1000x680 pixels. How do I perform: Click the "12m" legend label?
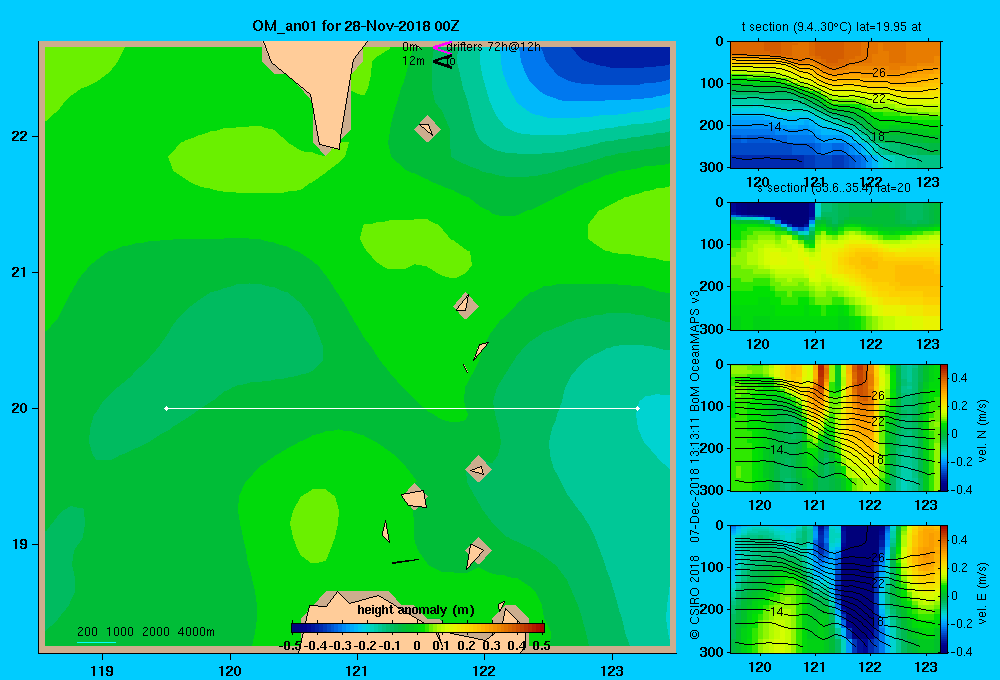[x=413, y=61]
